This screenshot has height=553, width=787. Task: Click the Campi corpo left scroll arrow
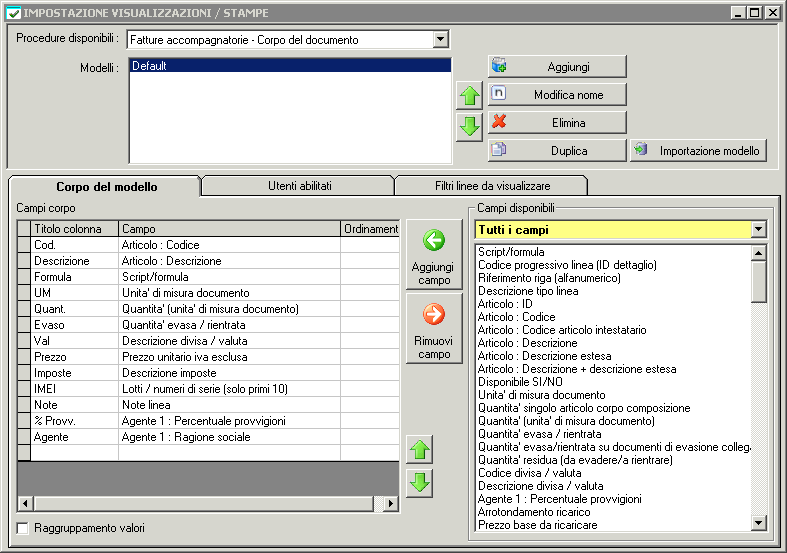(25, 503)
